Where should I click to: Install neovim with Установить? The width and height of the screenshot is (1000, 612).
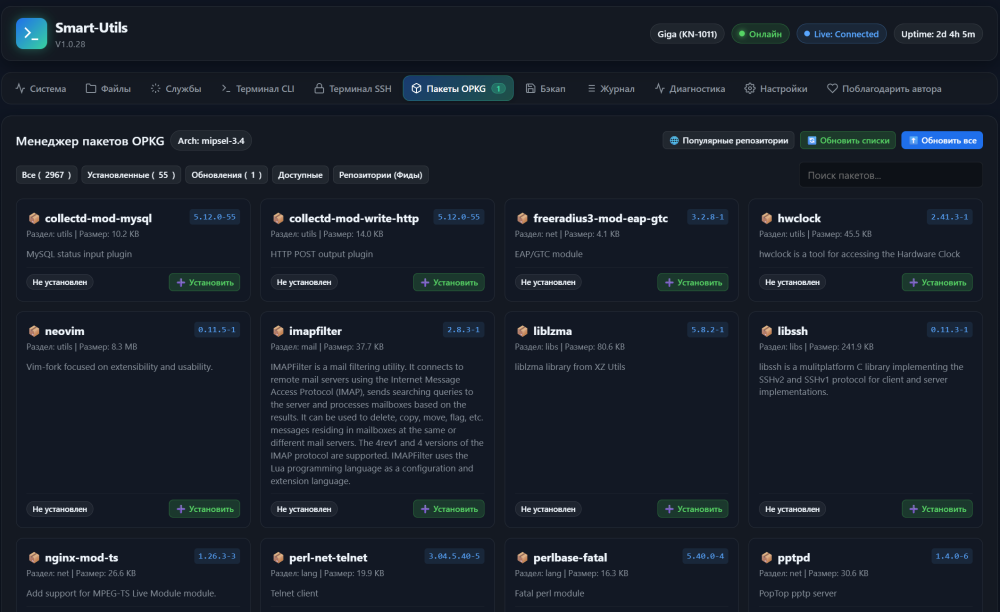[205, 509]
